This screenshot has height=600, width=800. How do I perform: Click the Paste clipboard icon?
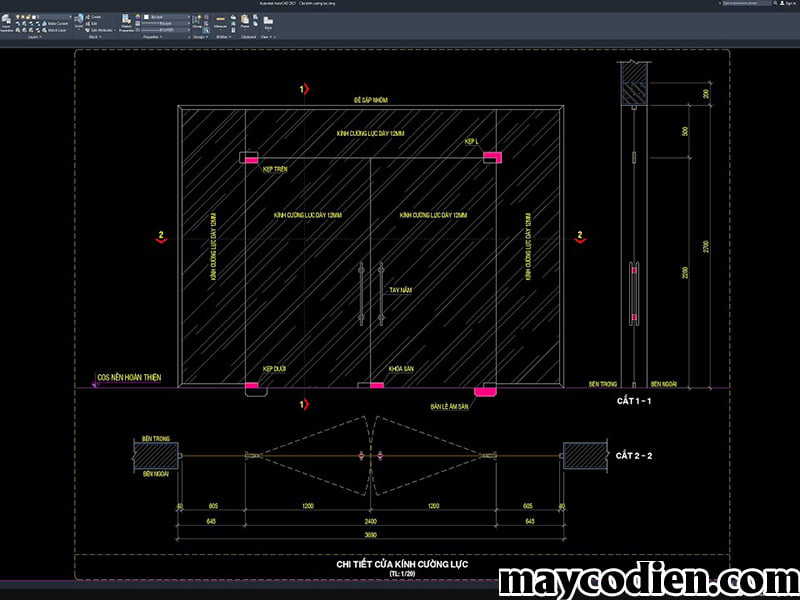coord(245,21)
